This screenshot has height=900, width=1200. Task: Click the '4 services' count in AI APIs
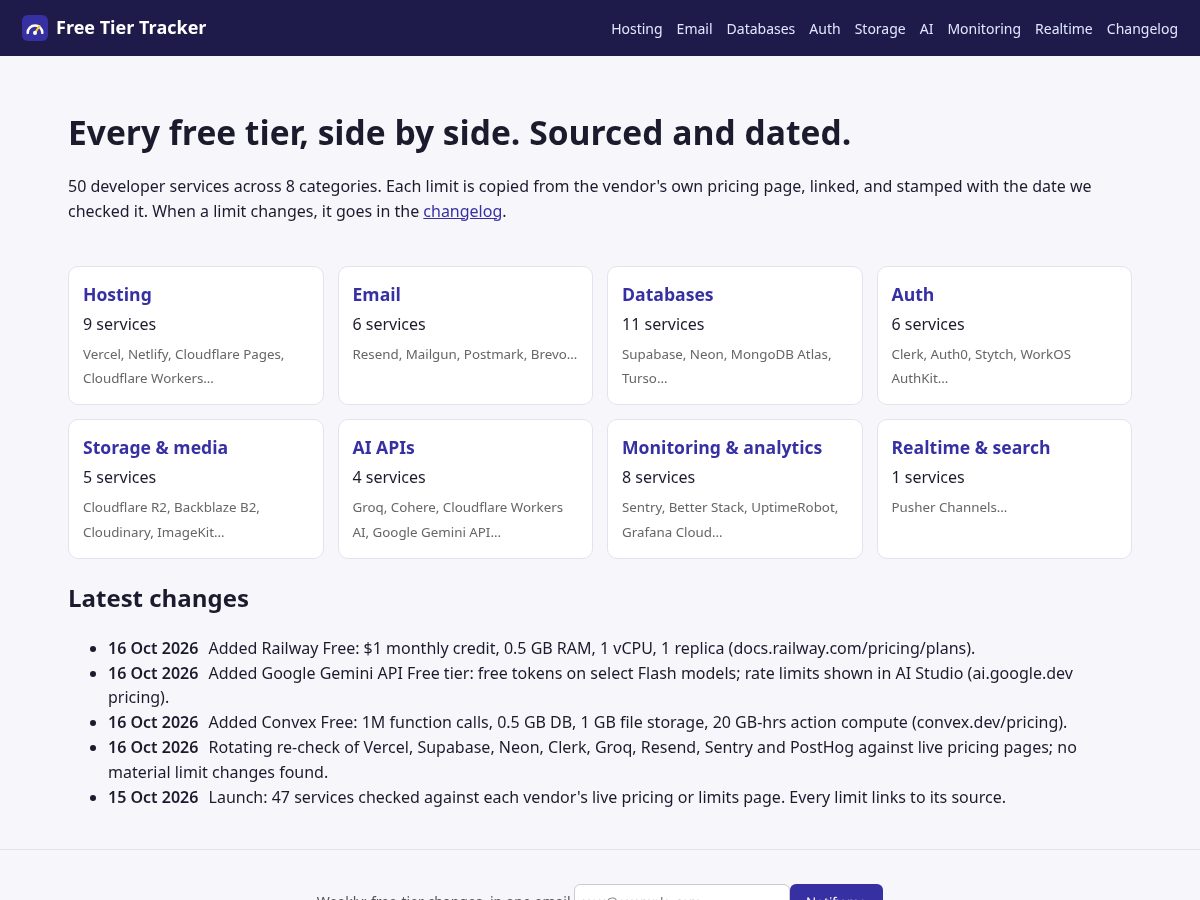tap(389, 477)
